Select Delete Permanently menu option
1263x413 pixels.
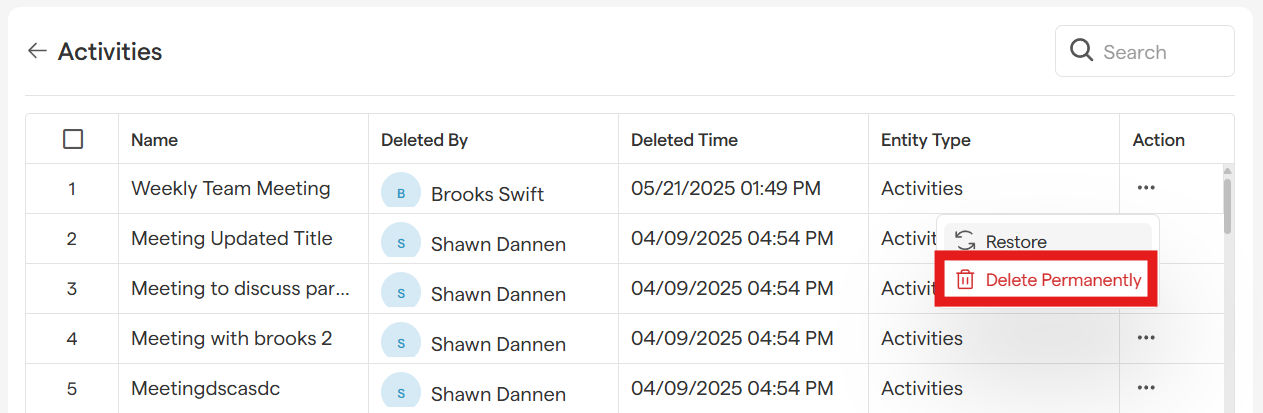click(1063, 280)
